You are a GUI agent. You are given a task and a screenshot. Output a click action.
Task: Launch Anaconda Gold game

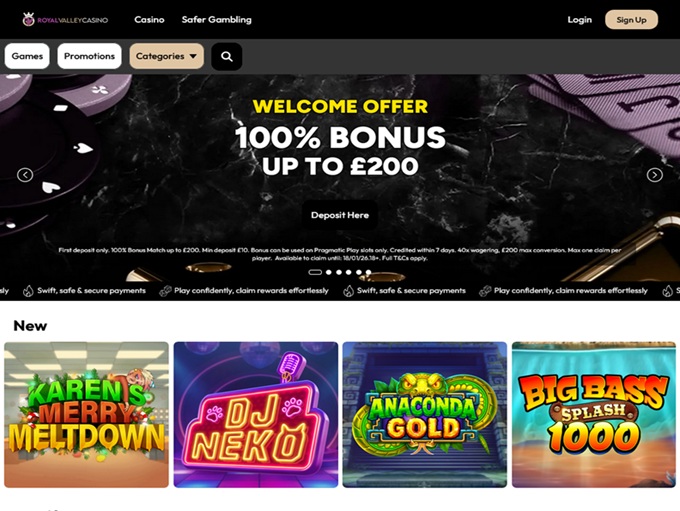click(425, 415)
